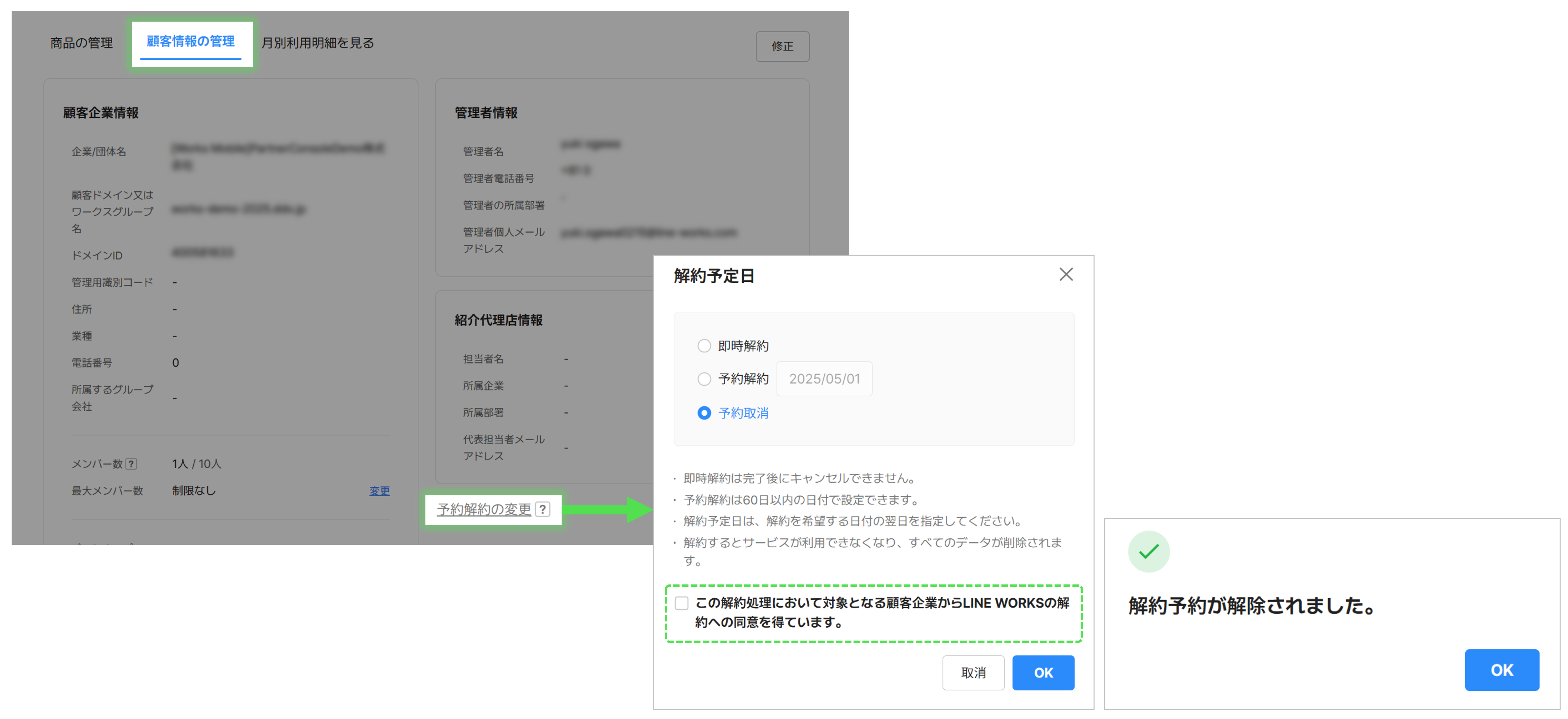Confirm the 解約予定日 dialog with OK

[x=1043, y=672]
